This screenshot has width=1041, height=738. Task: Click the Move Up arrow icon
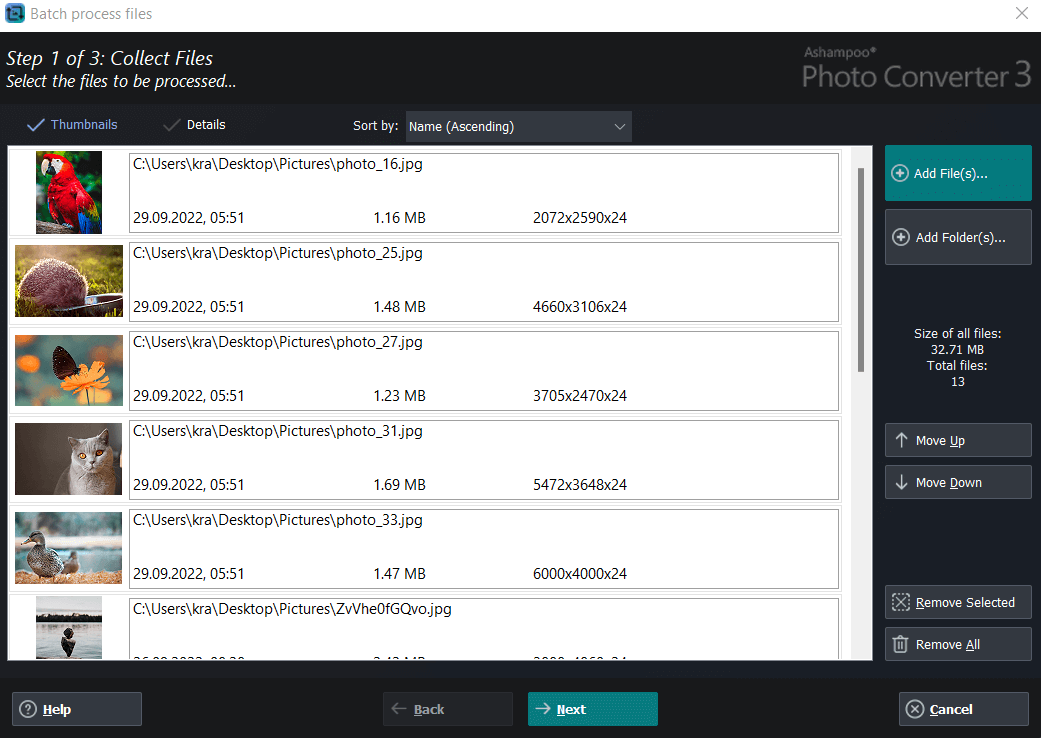903,440
